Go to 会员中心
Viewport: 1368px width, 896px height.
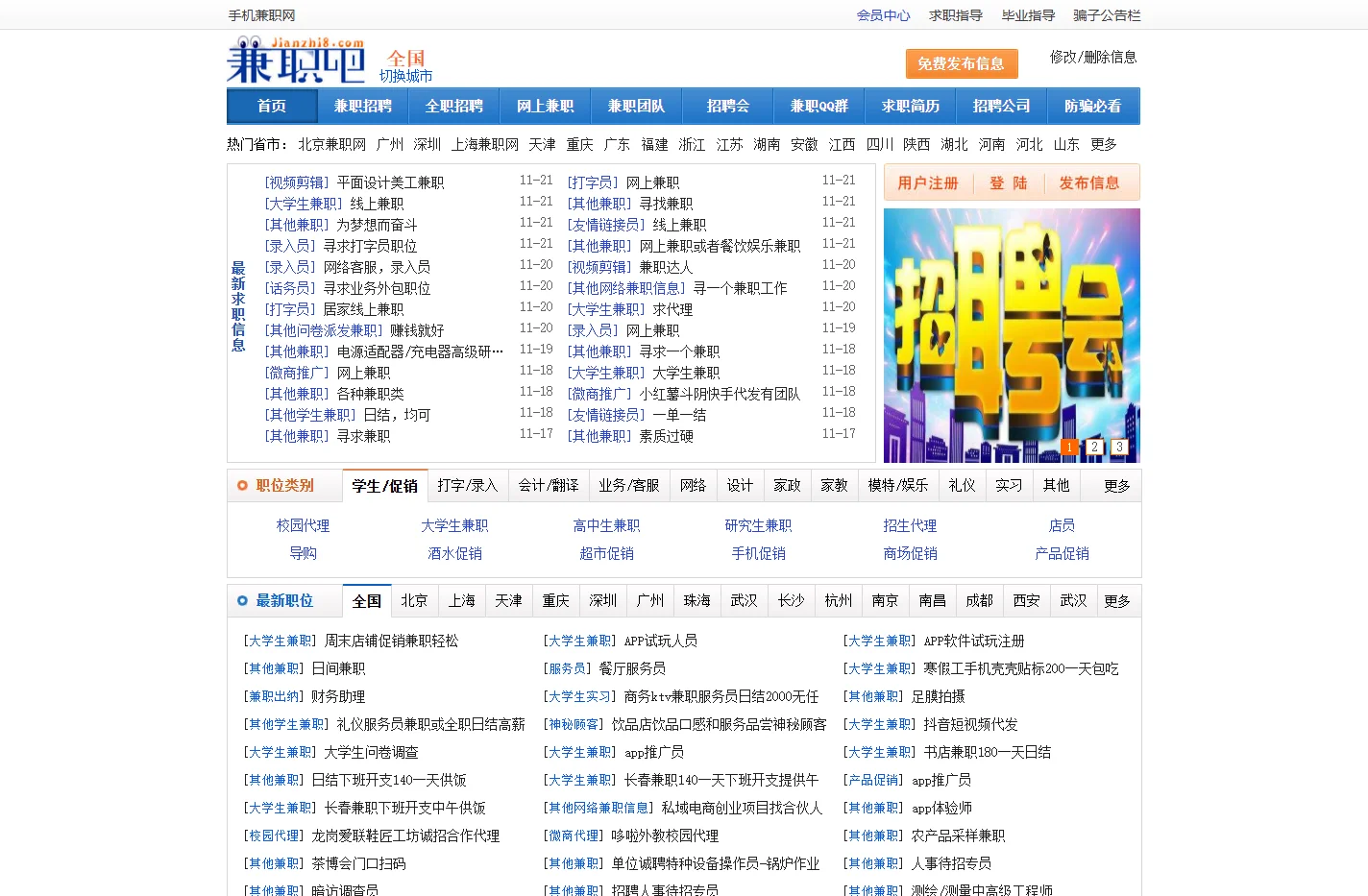883,15
